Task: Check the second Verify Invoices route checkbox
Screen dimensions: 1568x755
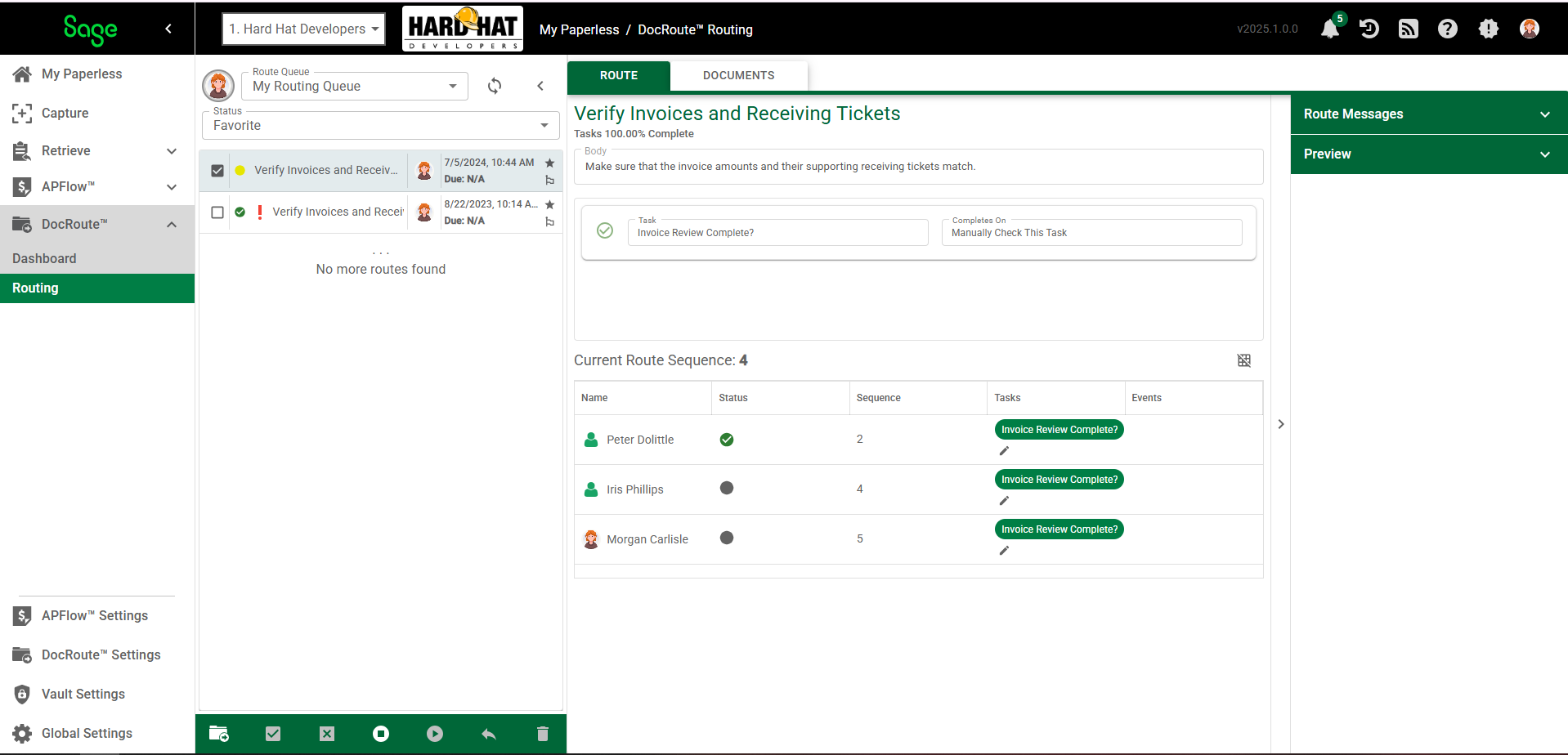Action: [217, 212]
